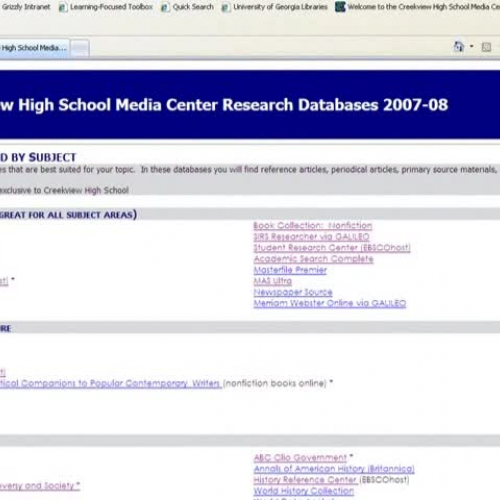Click 'GREAT FOR ALL SUBJECT AREAS' heading
Image resolution: width=500 pixels, height=500 pixels.
coord(68,215)
